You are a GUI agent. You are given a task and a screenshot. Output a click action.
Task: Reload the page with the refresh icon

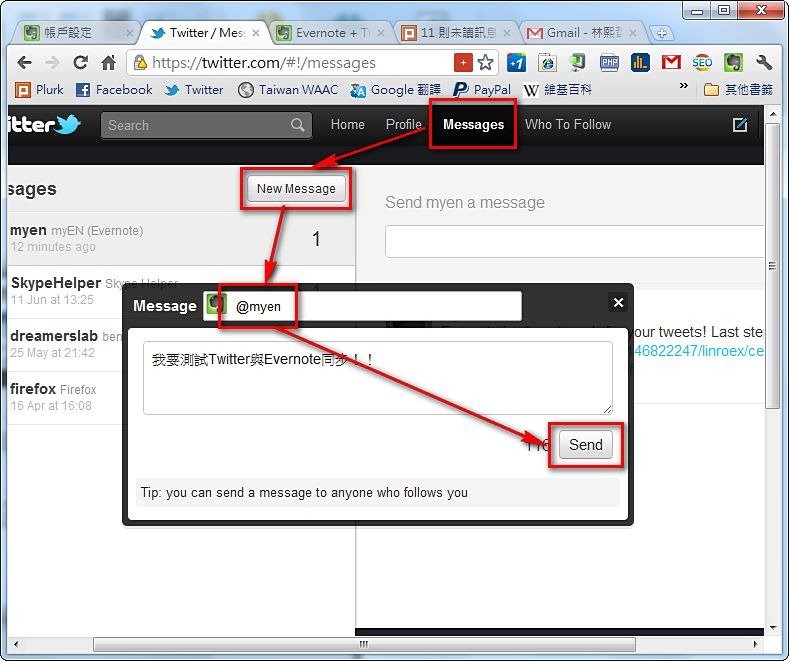tap(80, 62)
